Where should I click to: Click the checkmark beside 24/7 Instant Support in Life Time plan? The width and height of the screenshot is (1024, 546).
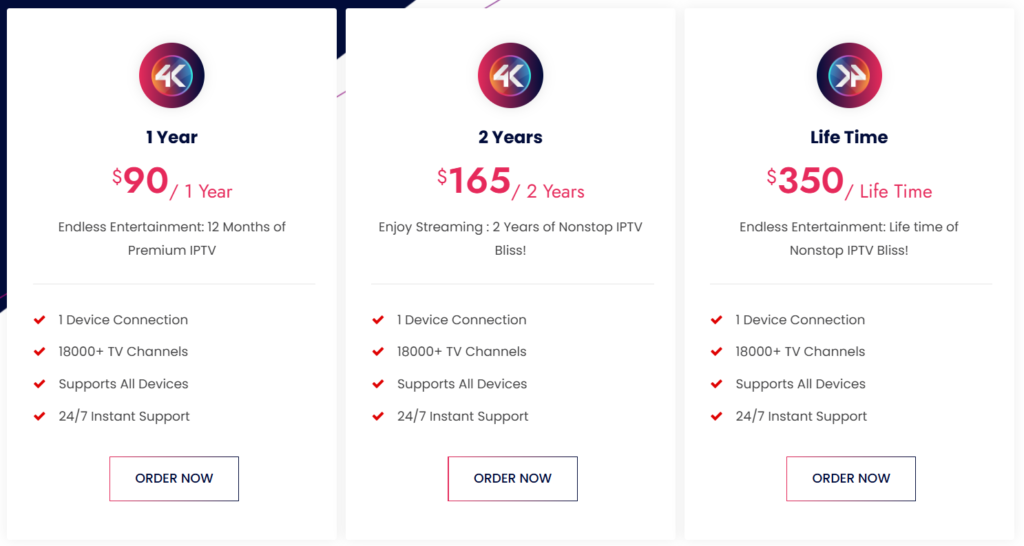717,416
